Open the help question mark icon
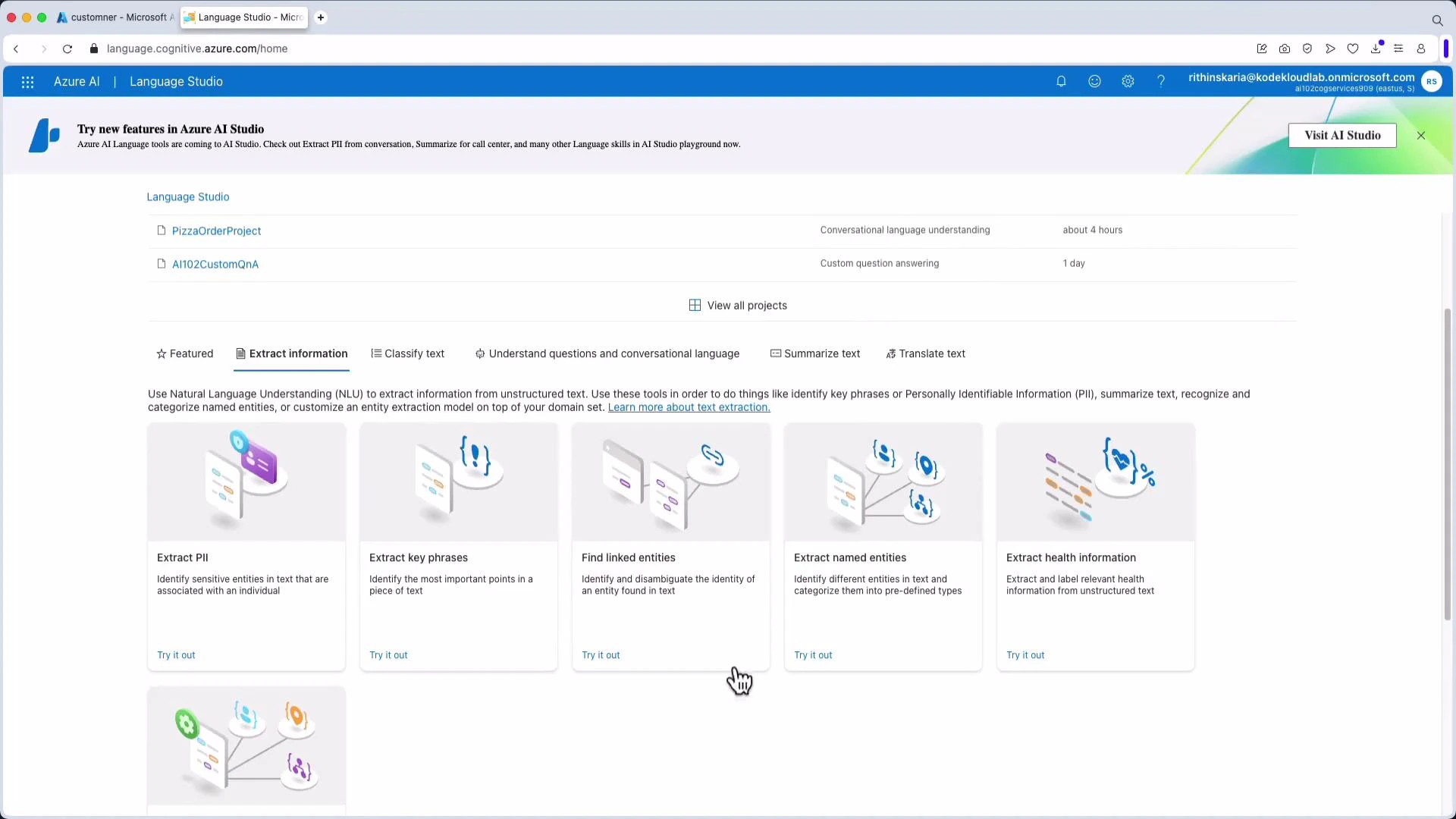The height and width of the screenshot is (819, 1456). click(x=1161, y=81)
